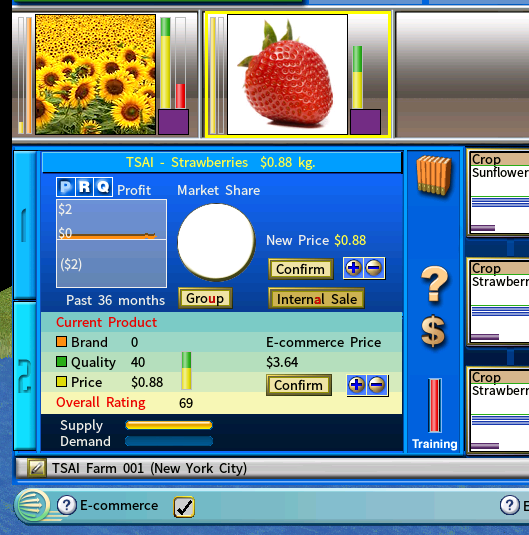Click the purple square under sunflower
The width and height of the screenshot is (529, 535).
(174, 122)
